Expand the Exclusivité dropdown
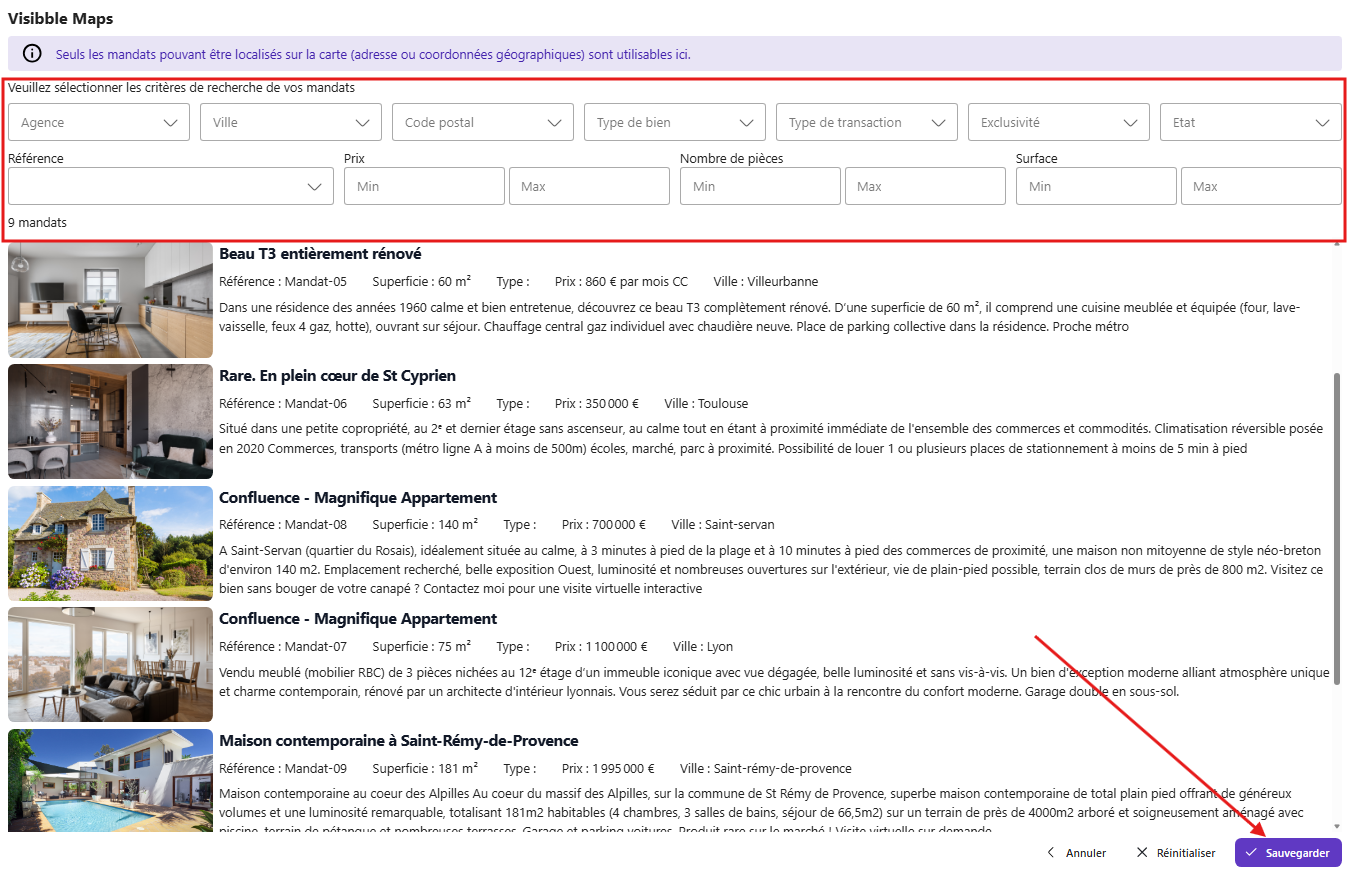This screenshot has height=876, width=1352. click(1058, 122)
